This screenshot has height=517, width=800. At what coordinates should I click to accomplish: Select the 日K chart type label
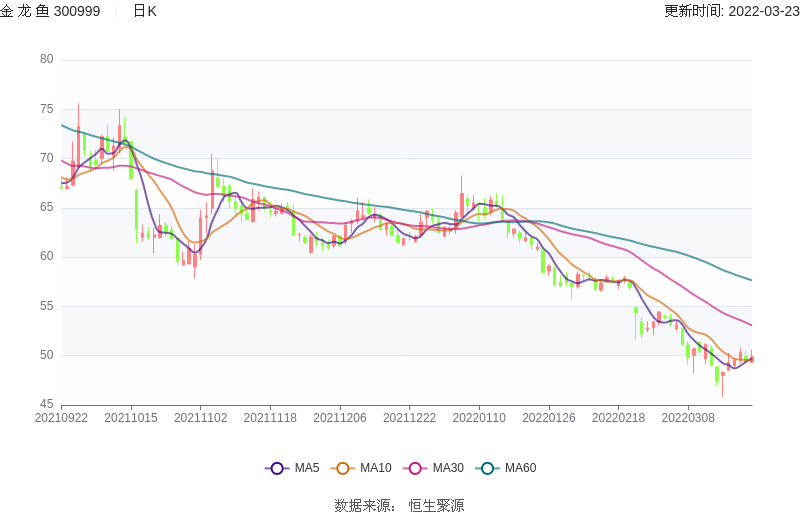[x=145, y=11]
